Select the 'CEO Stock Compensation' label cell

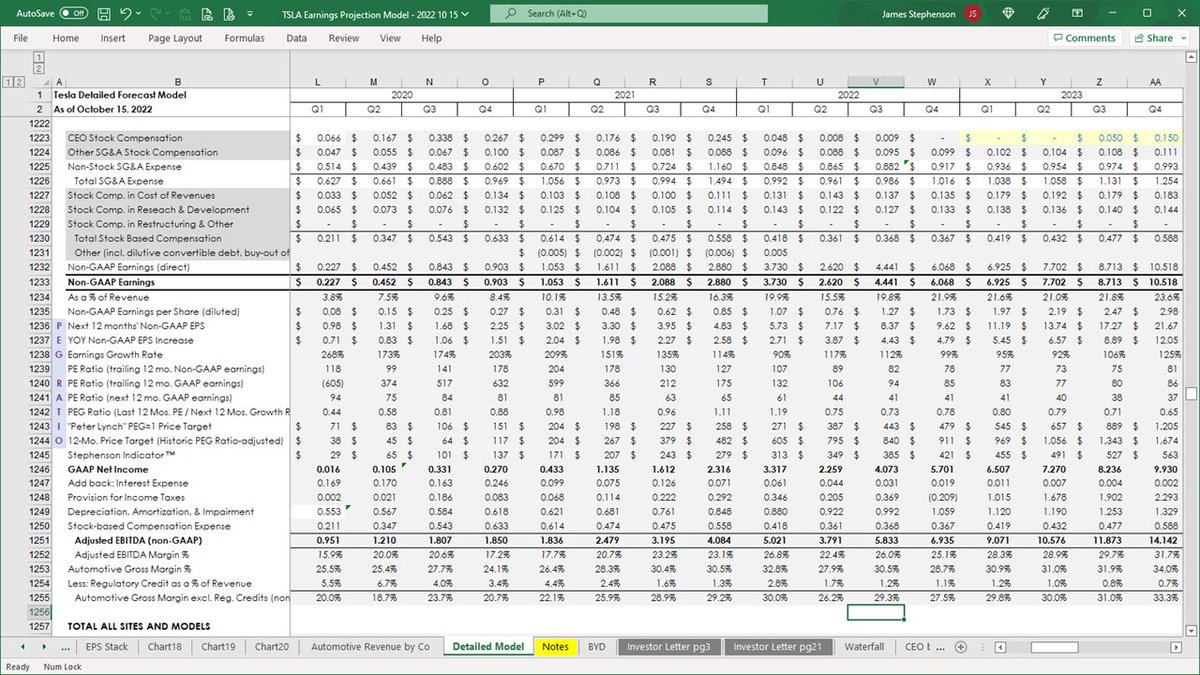point(178,138)
